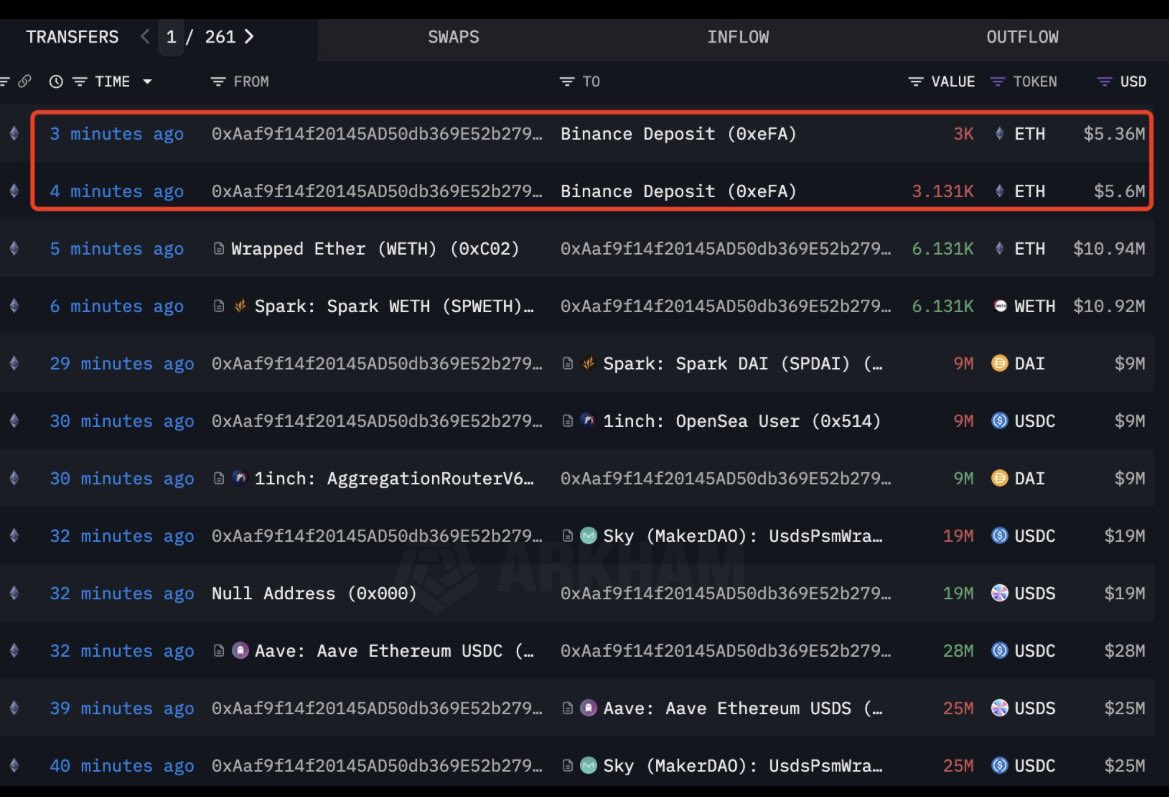Click Sky logo icon in 32 minutes row
Viewport: 1169px width, 797px height.
[x=588, y=536]
